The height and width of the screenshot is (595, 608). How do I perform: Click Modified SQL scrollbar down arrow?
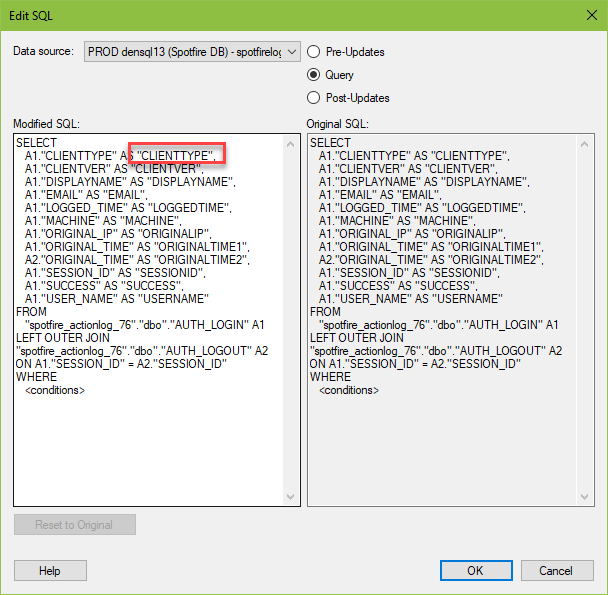click(x=290, y=496)
